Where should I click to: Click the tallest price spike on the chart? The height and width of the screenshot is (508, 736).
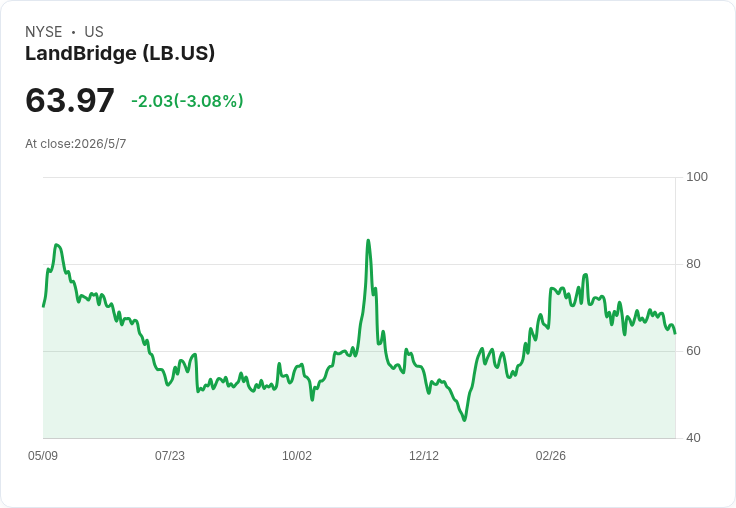[368, 241]
